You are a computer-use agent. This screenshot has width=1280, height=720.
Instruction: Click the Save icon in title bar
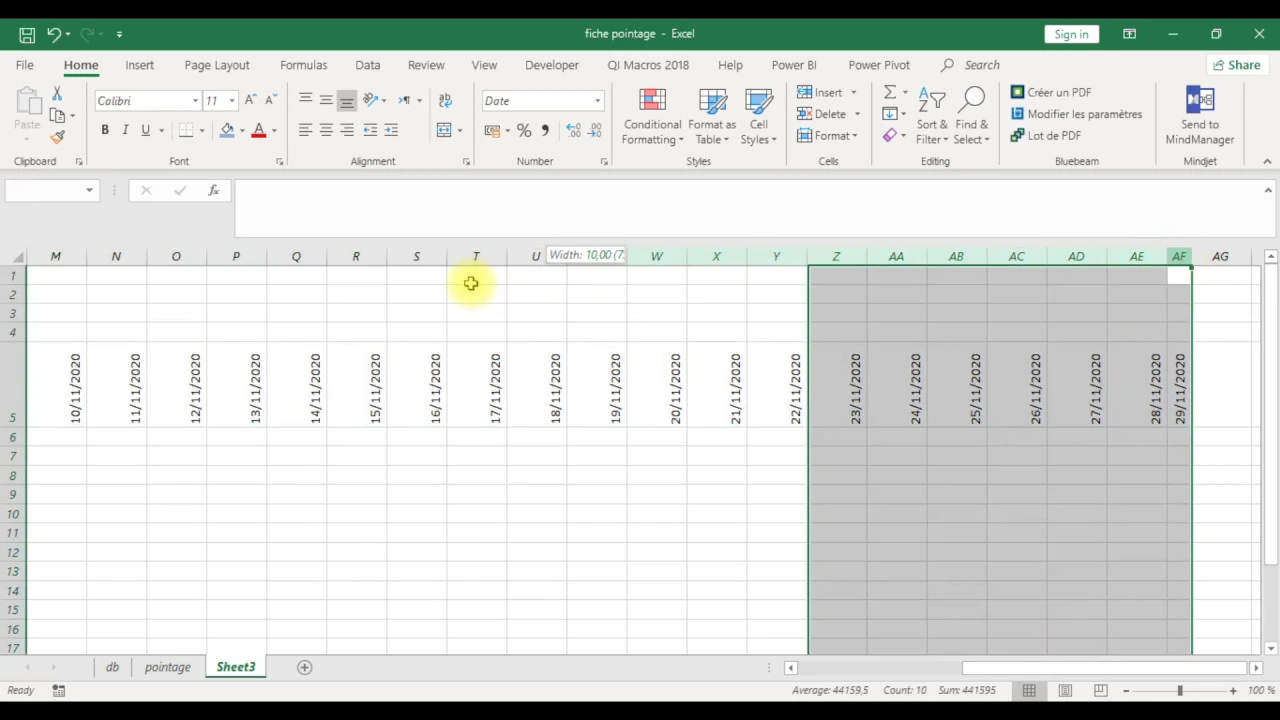(x=27, y=34)
